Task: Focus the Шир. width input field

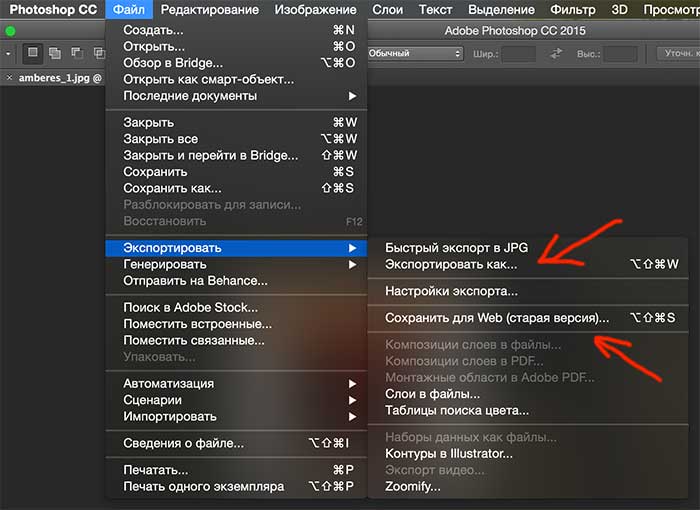Action: [518, 54]
